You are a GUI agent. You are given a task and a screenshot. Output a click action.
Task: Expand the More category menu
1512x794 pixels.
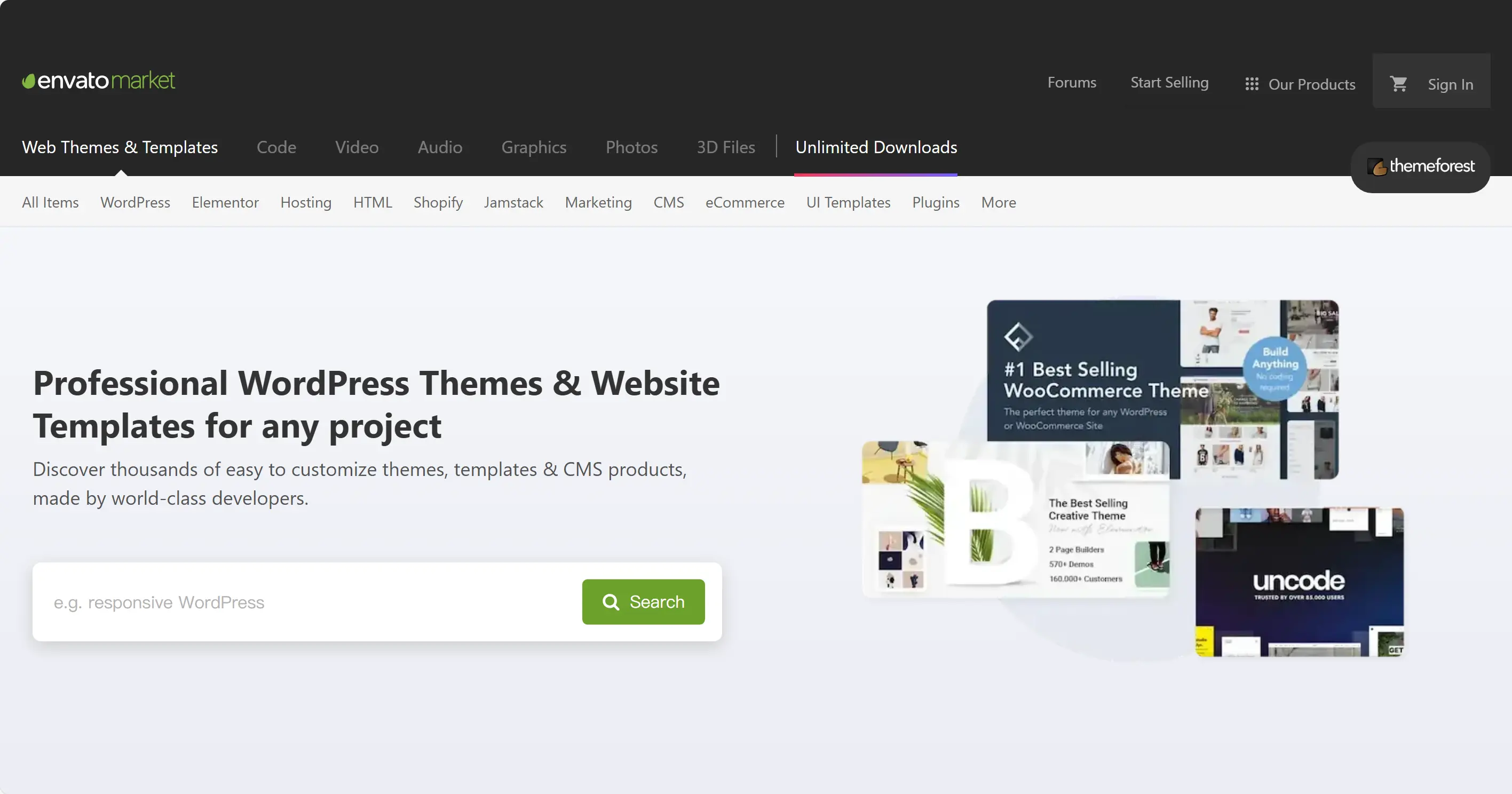(999, 202)
